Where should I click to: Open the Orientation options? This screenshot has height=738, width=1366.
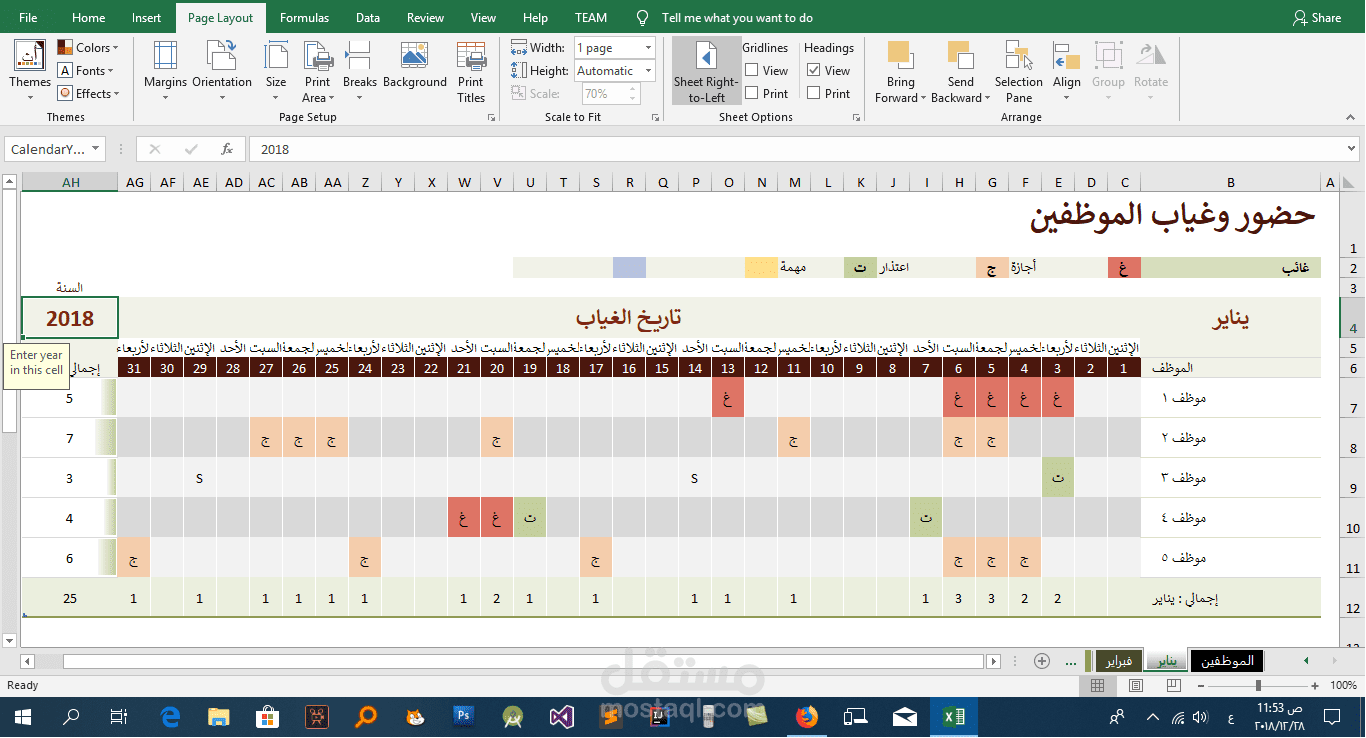coord(222,71)
